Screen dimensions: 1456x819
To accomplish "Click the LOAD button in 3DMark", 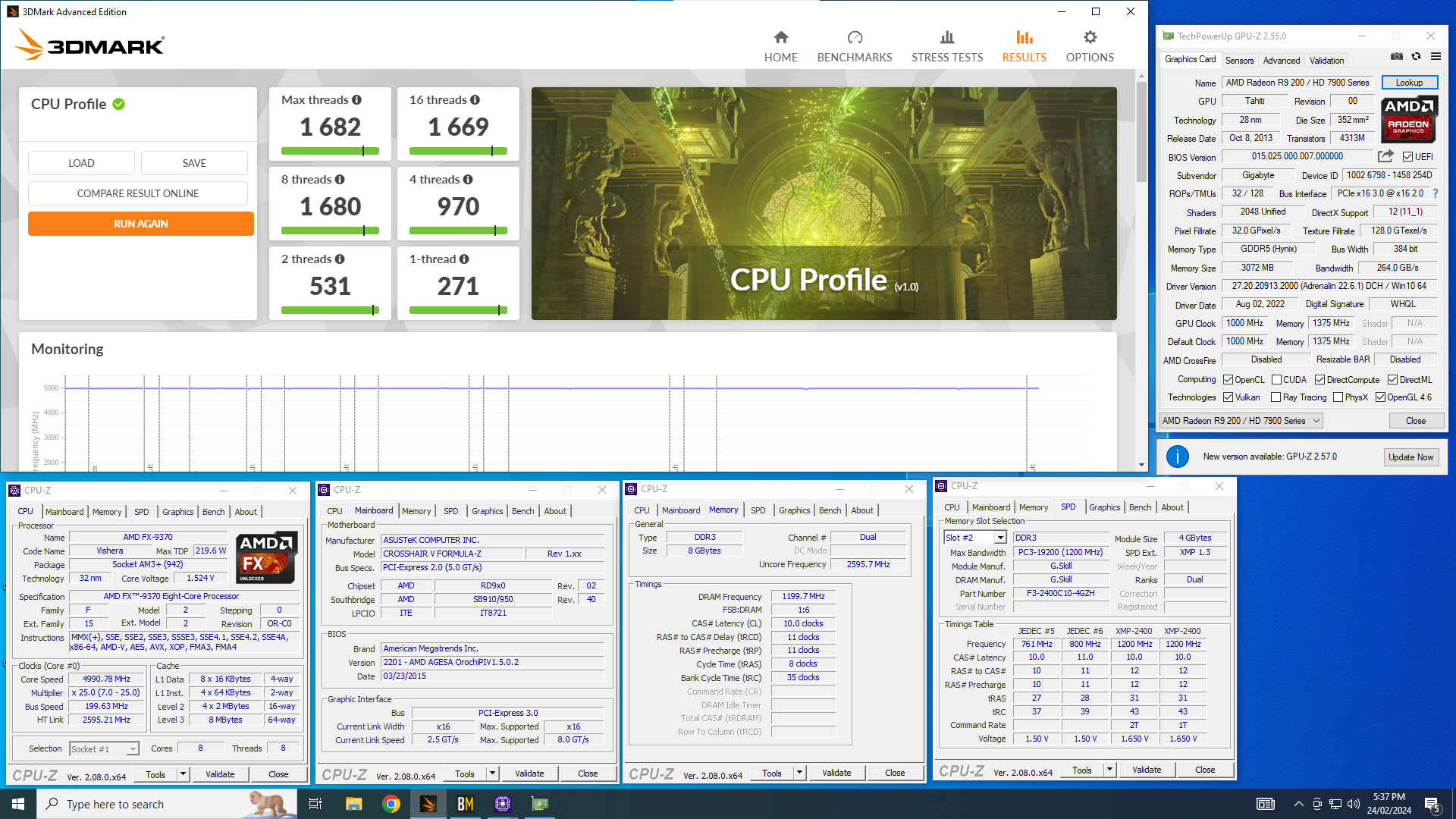I will tap(81, 163).
